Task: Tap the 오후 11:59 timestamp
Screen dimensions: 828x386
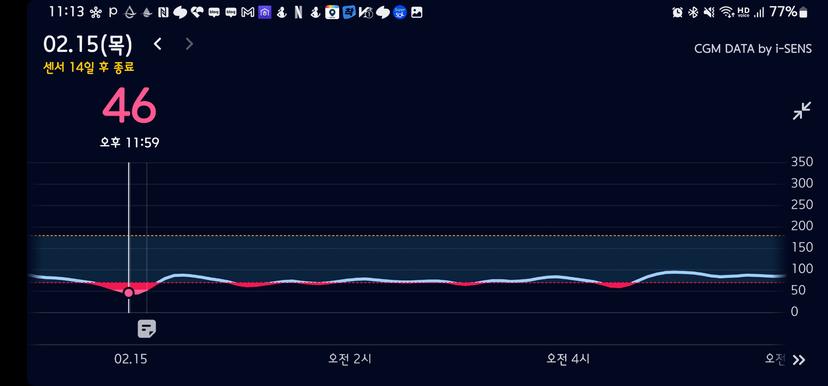Action: (129, 143)
